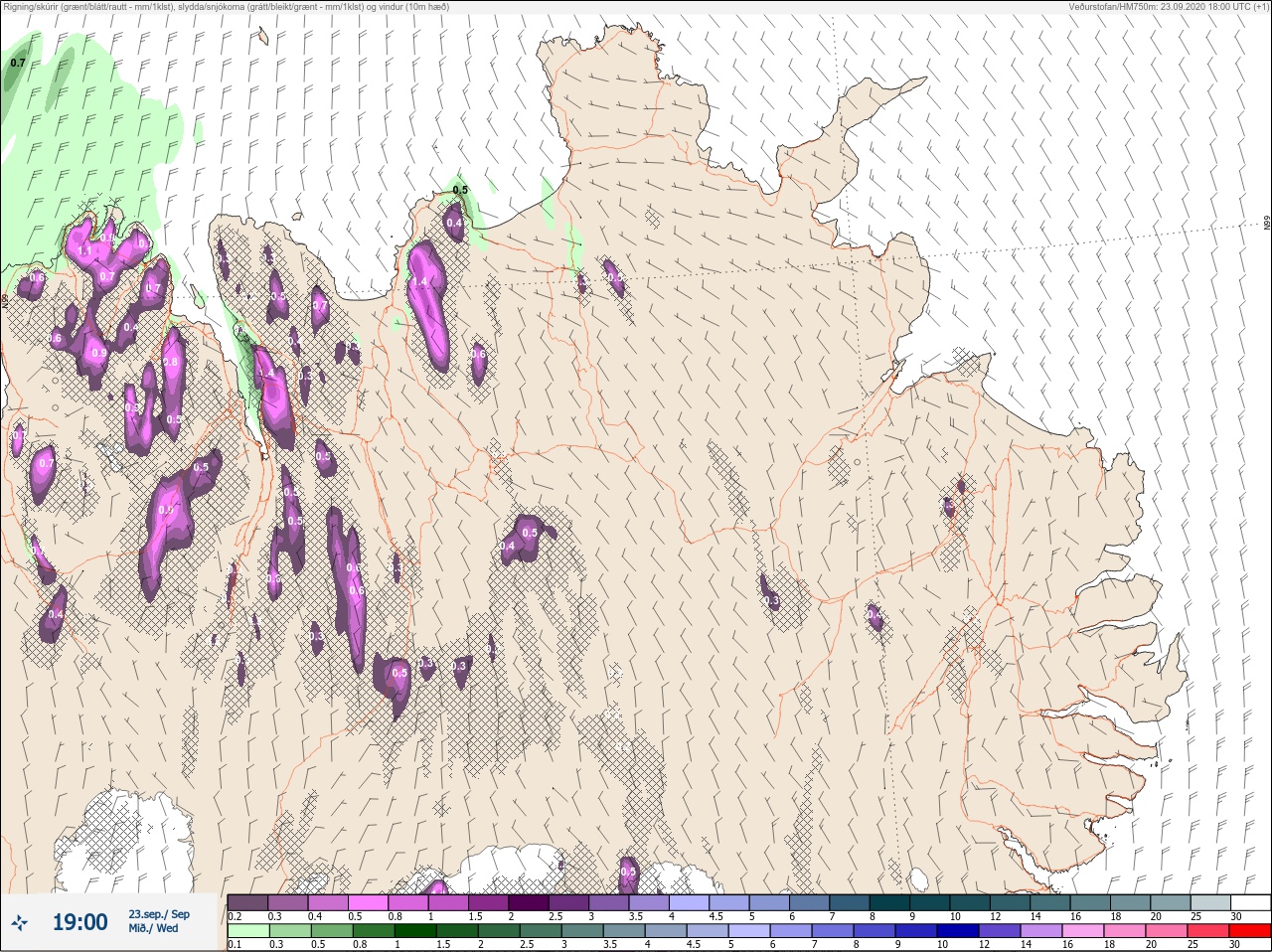Select upper legend lavender swatch between 4 and 4.5
Screen dimensions: 1272x952
691,902
